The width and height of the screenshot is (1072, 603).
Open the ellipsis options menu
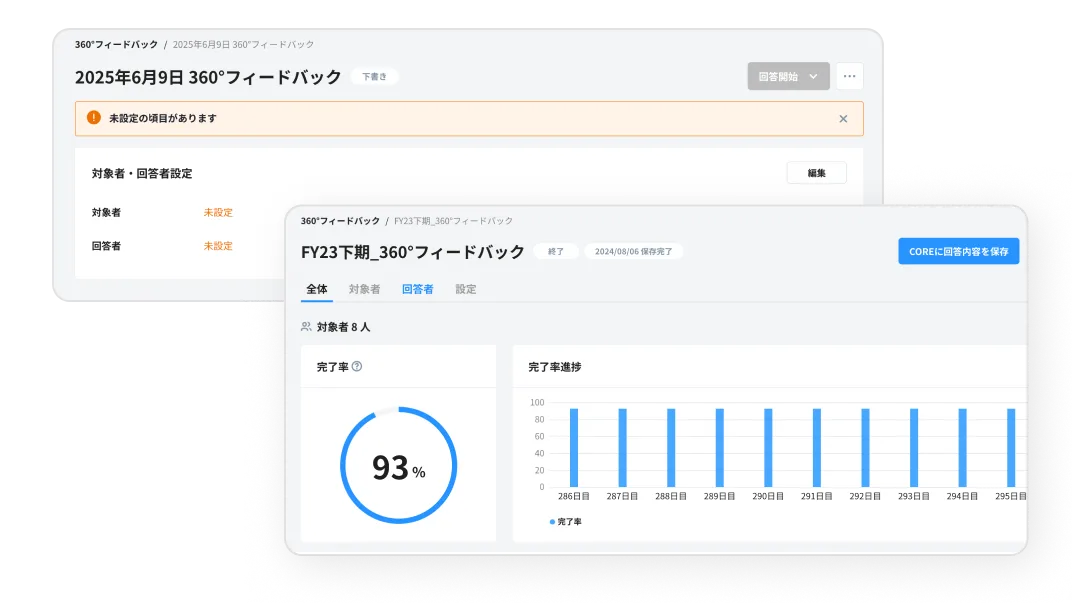coord(849,76)
